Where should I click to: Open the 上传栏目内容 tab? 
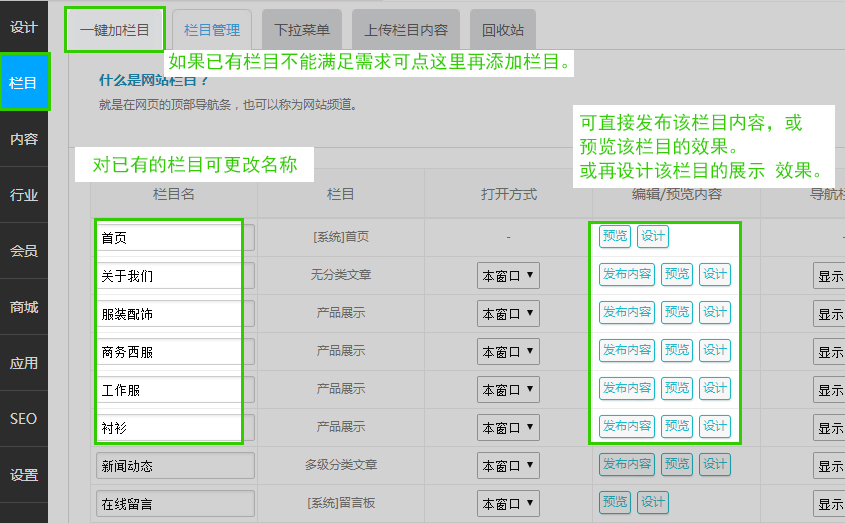click(406, 31)
